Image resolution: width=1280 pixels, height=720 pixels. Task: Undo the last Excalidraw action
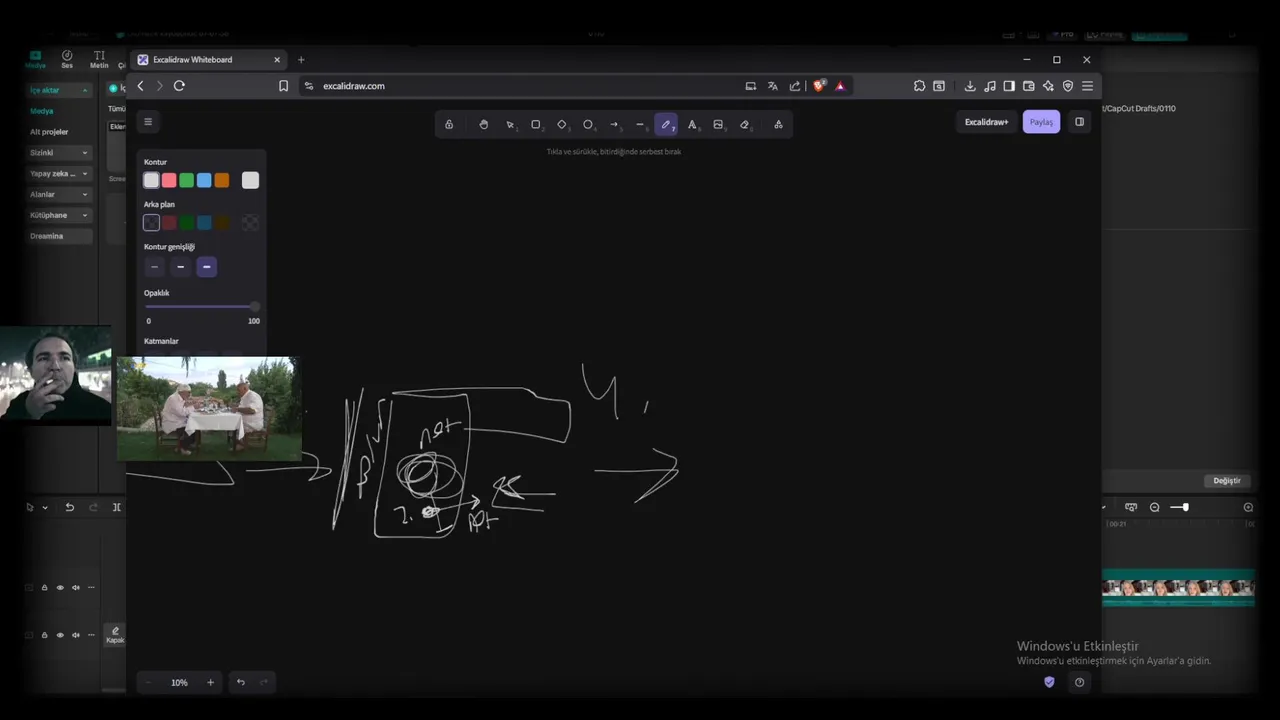(x=240, y=682)
